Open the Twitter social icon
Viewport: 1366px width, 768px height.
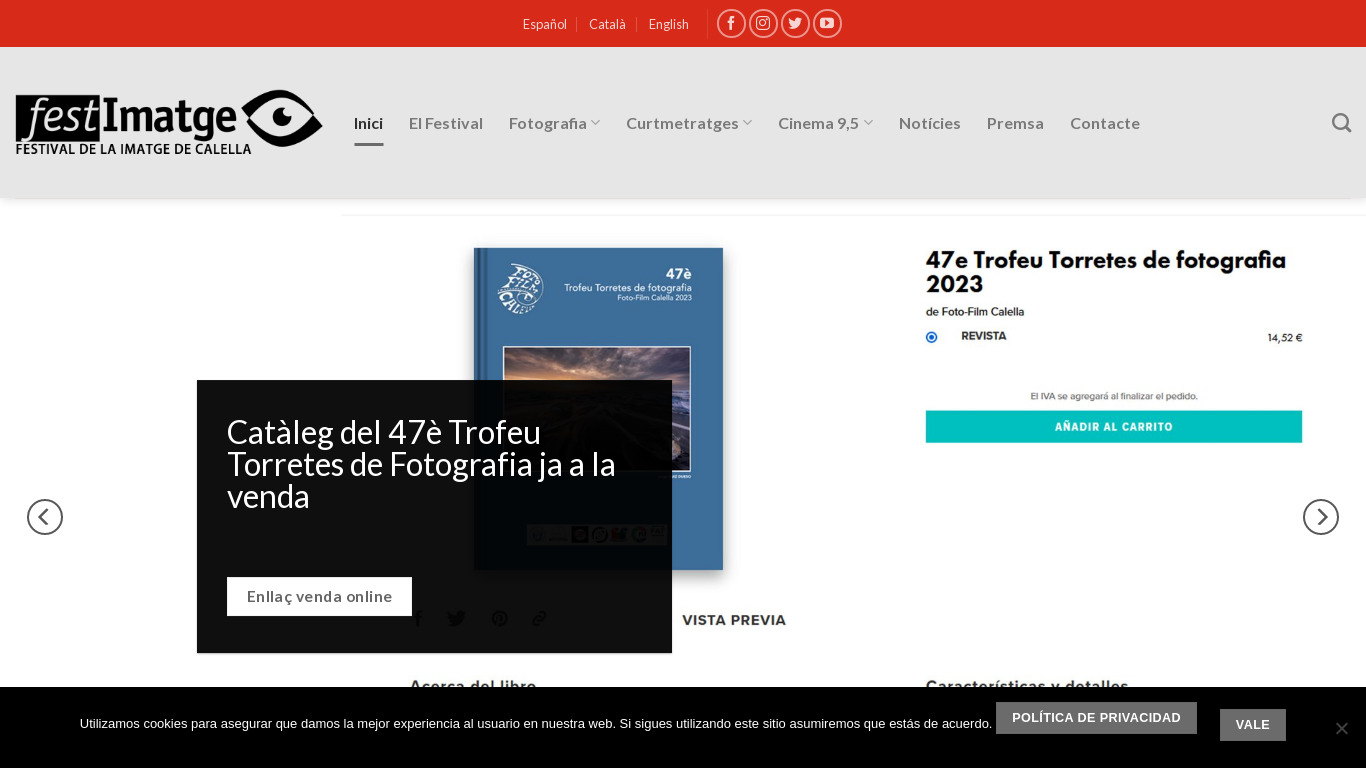795,23
